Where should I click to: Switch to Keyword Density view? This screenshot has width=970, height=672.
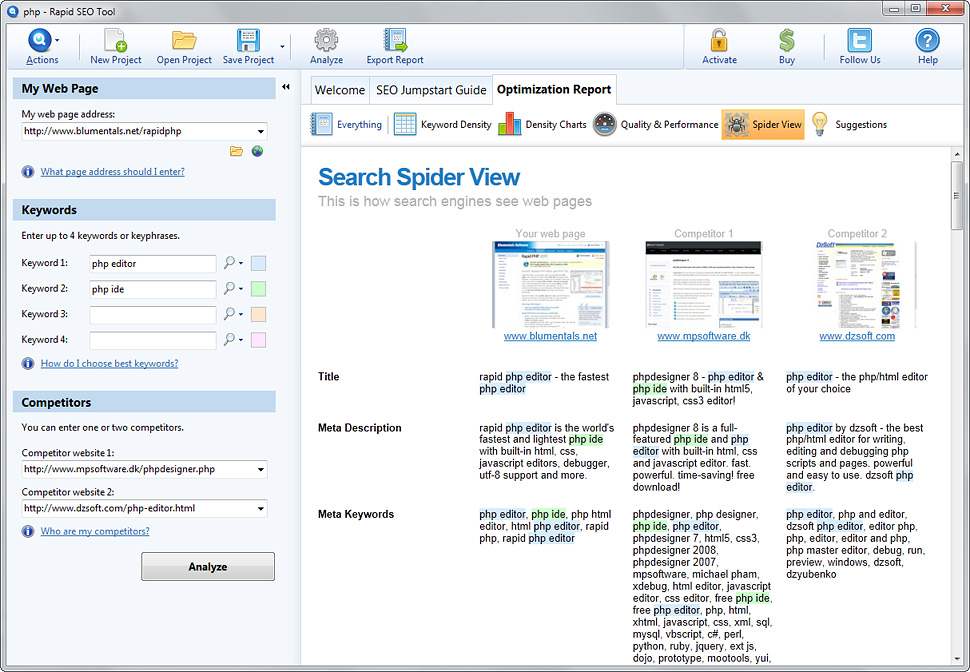click(443, 124)
